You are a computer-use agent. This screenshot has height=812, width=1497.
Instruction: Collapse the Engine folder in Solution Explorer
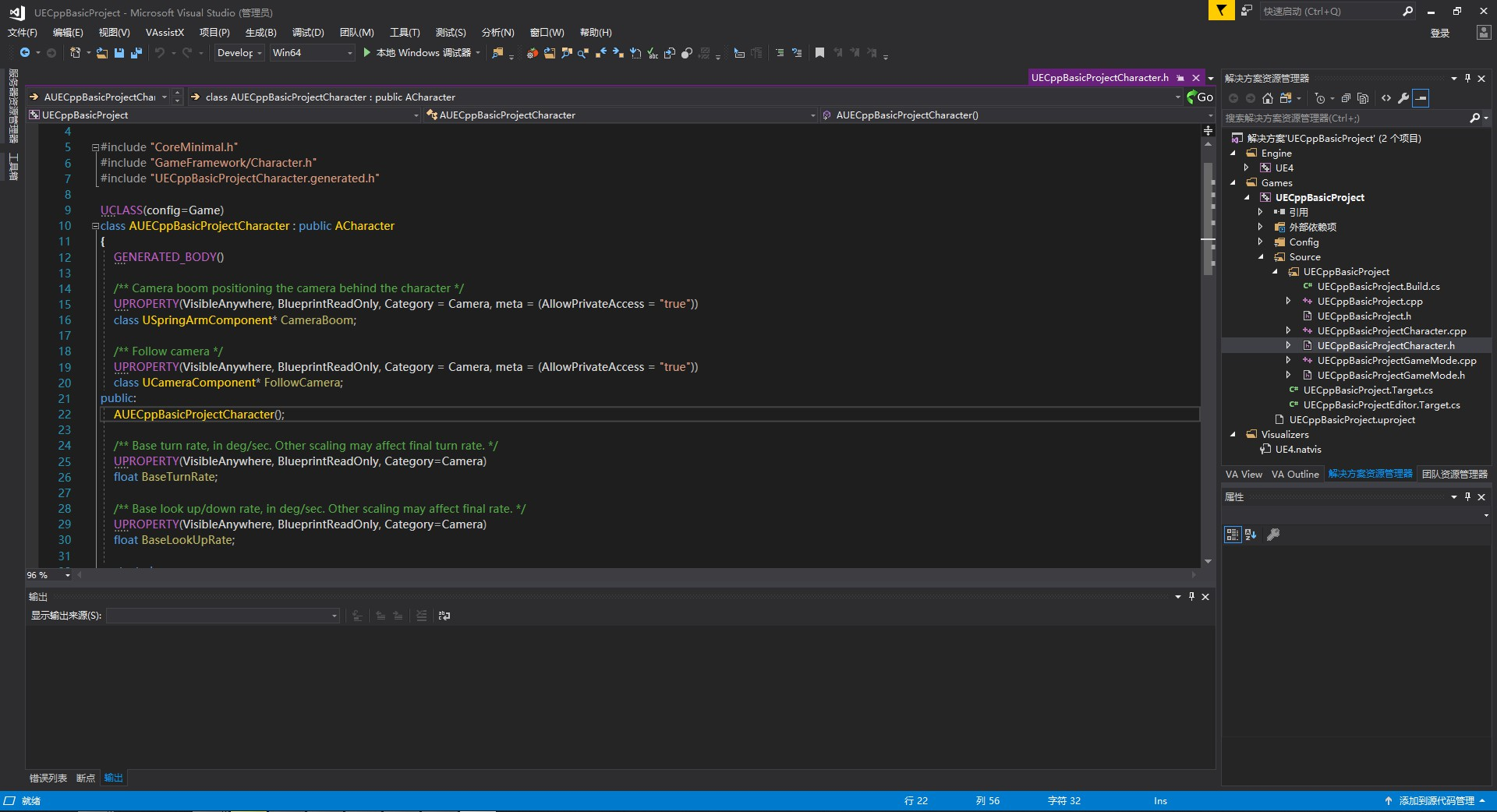pyautogui.click(x=1233, y=154)
